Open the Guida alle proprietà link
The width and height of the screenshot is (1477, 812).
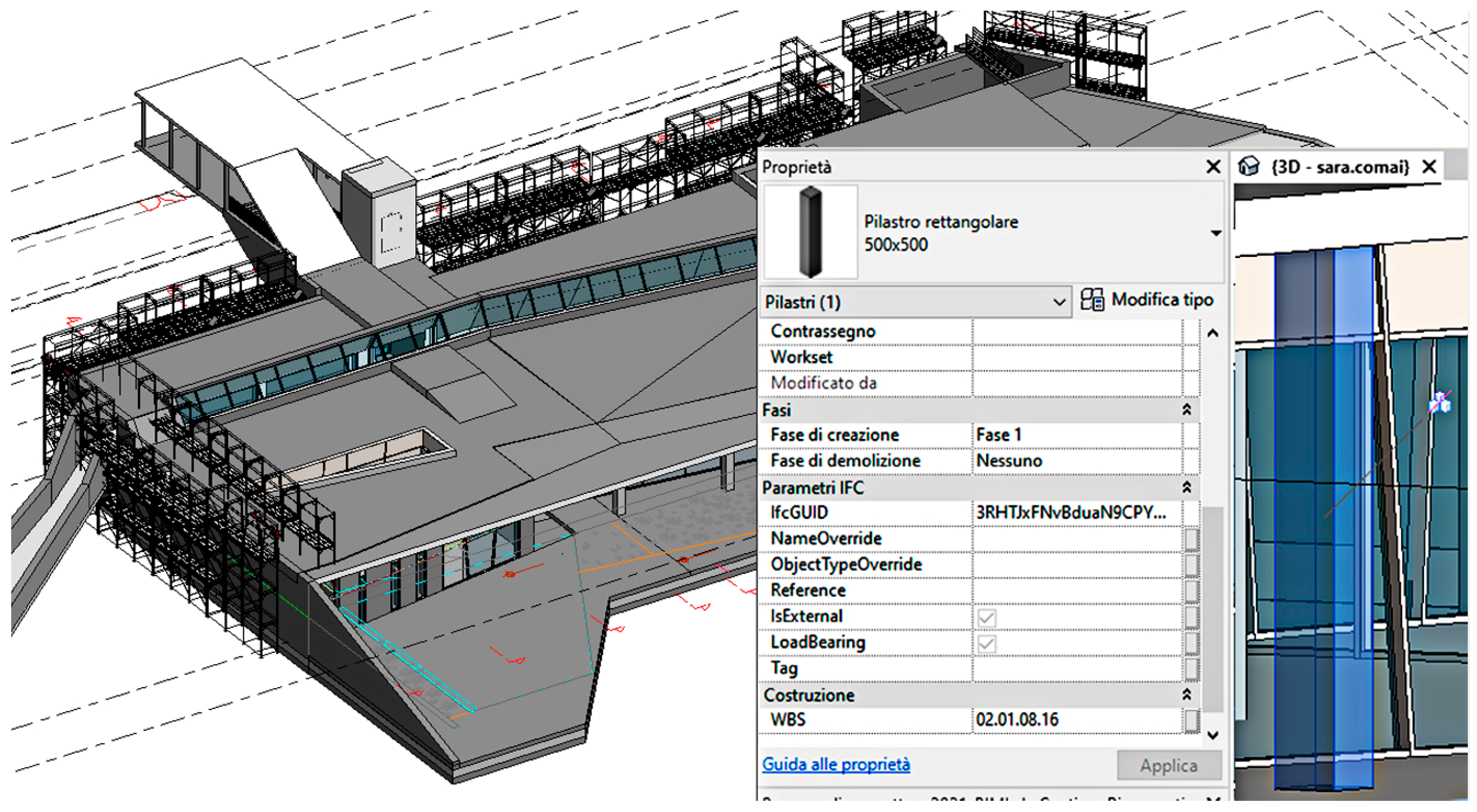[x=835, y=764]
